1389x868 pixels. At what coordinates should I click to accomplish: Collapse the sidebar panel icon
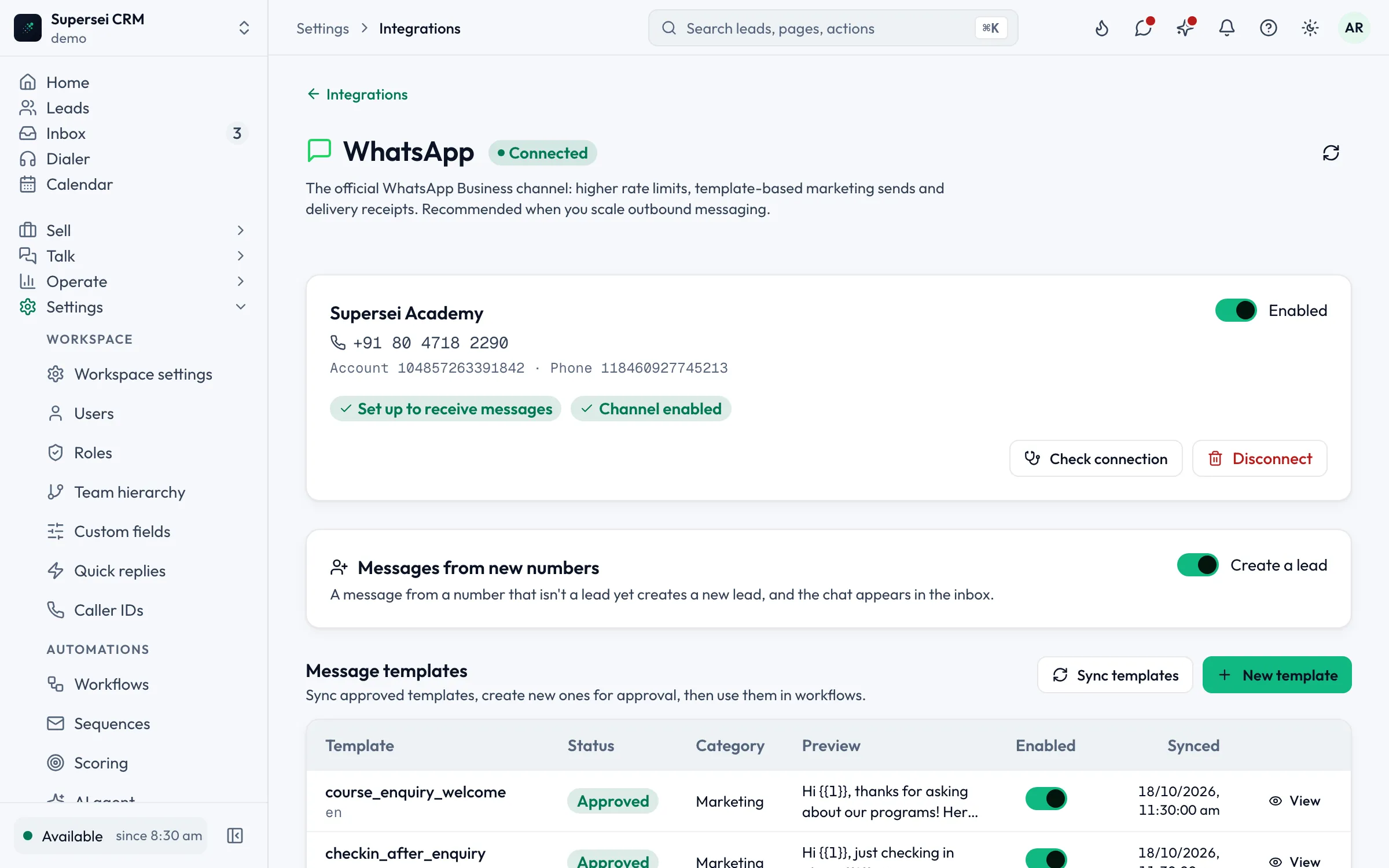click(235, 836)
